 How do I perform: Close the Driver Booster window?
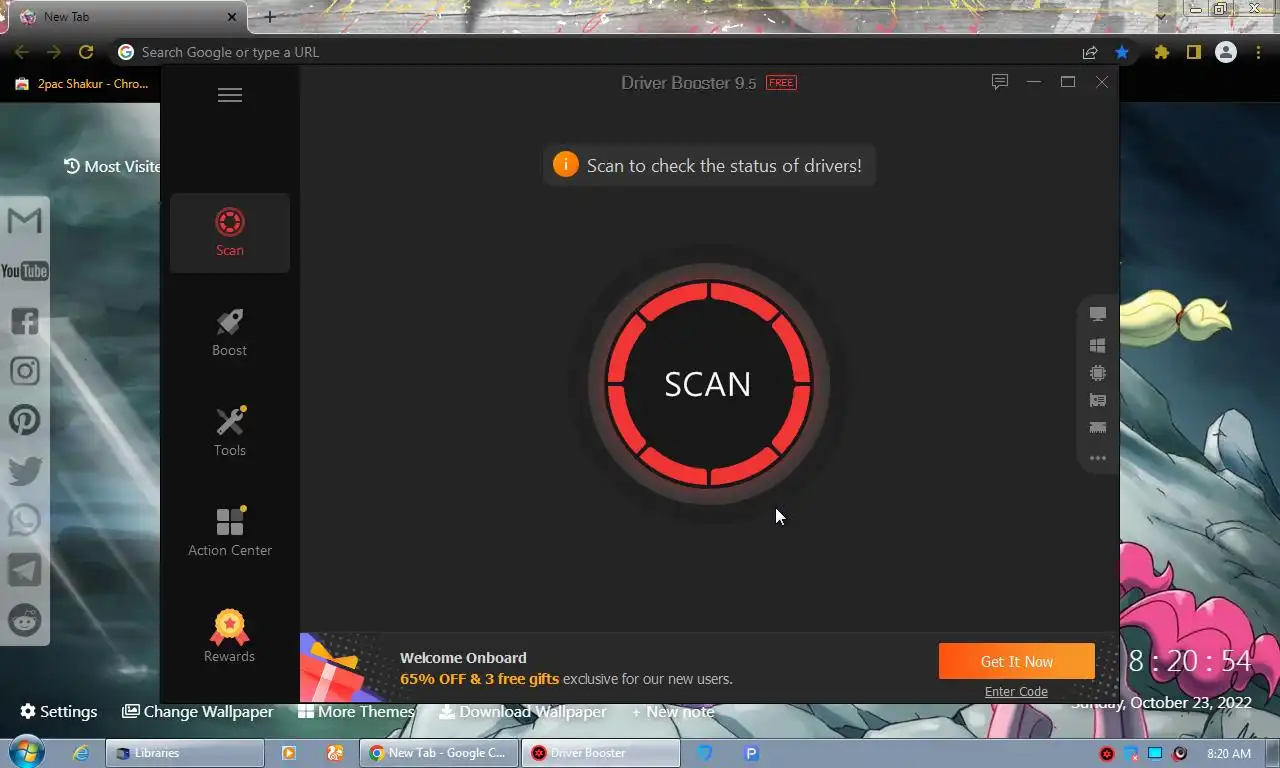[x=1102, y=82]
